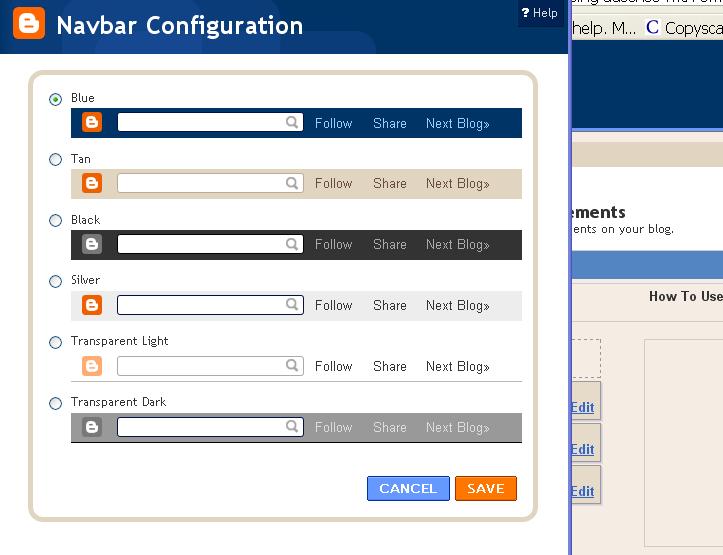The height and width of the screenshot is (555, 723).
Task: Click search magnifier in Tan navbar preview
Action: click(292, 183)
